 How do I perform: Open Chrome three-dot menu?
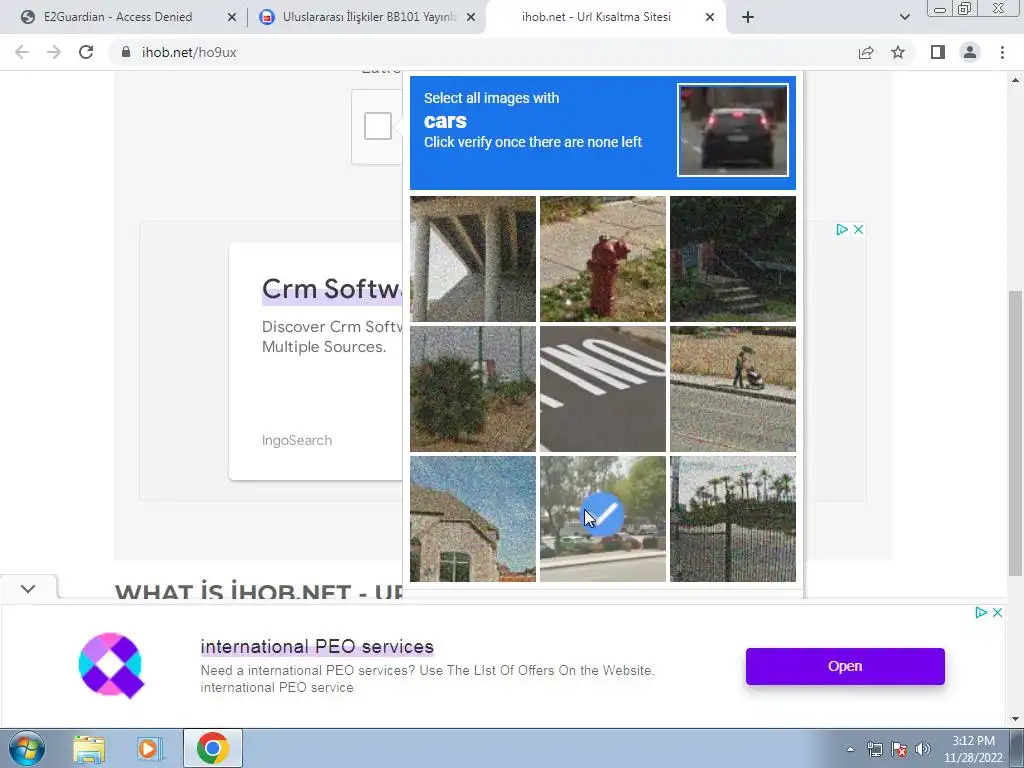coord(1002,52)
